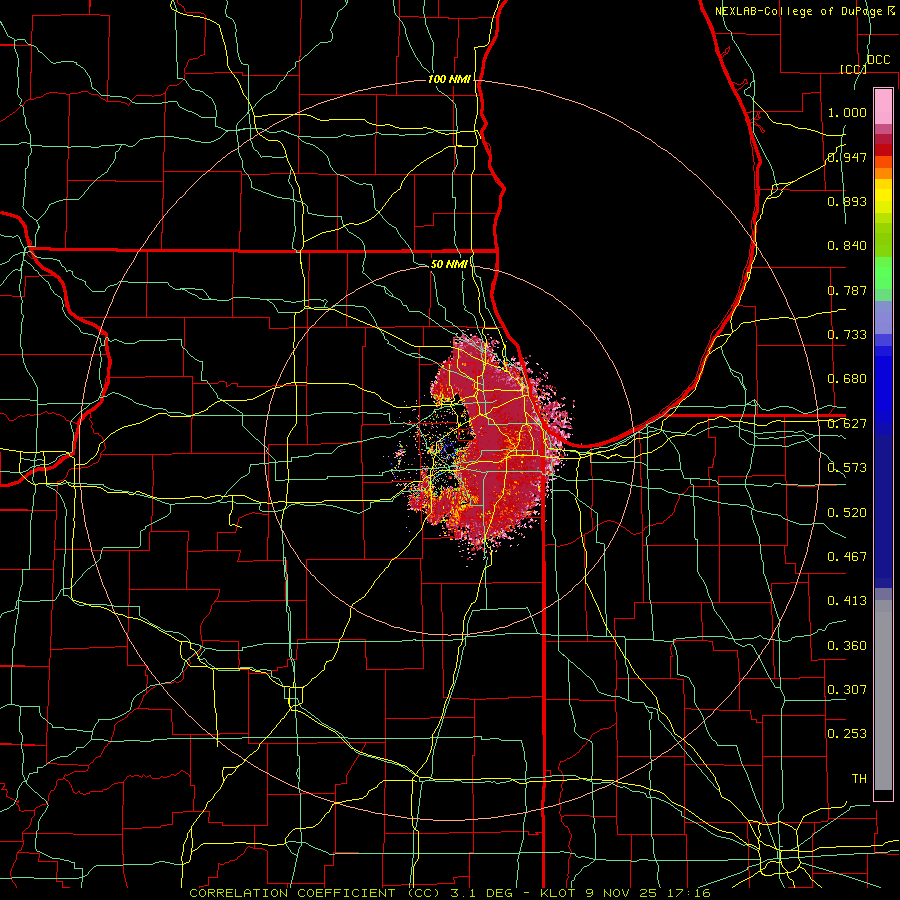The image size is (900, 900).
Task: Click the TH label near the scale bottom
Action: coord(859,779)
